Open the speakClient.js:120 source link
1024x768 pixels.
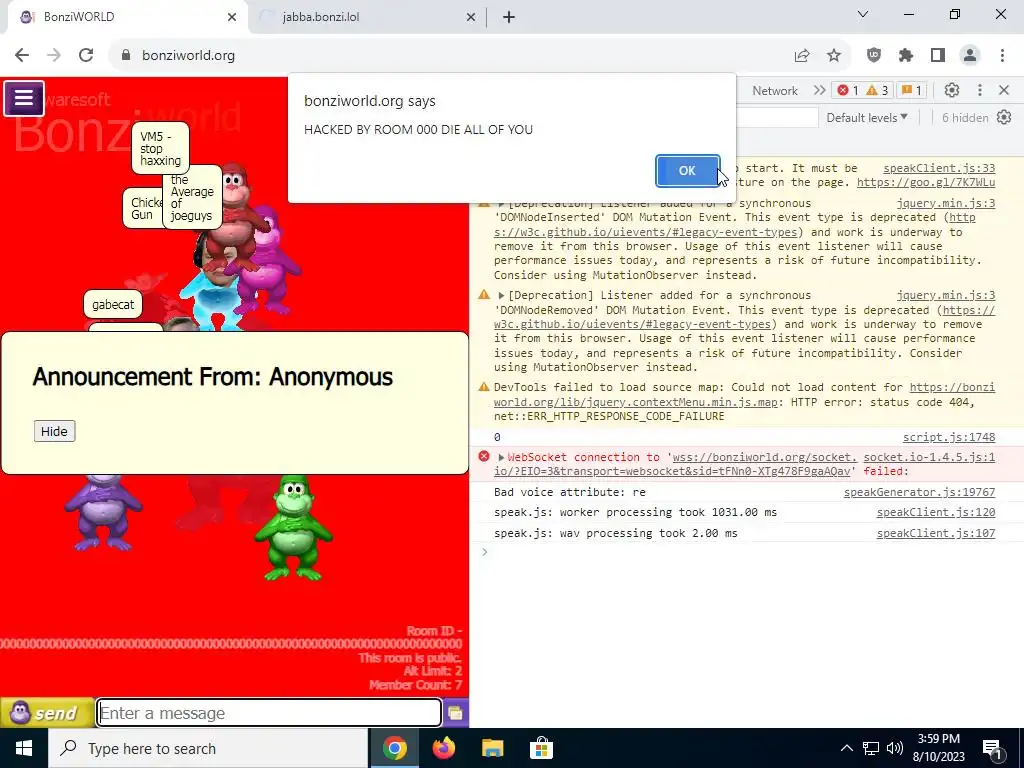[936, 512]
